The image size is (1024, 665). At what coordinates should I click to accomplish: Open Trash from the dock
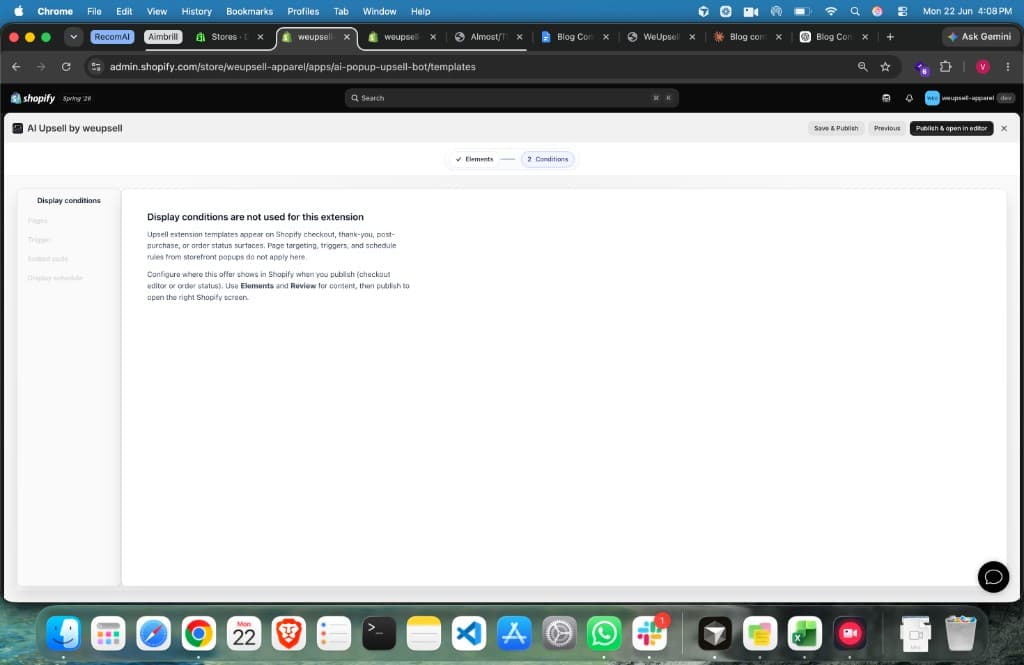tap(960, 634)
